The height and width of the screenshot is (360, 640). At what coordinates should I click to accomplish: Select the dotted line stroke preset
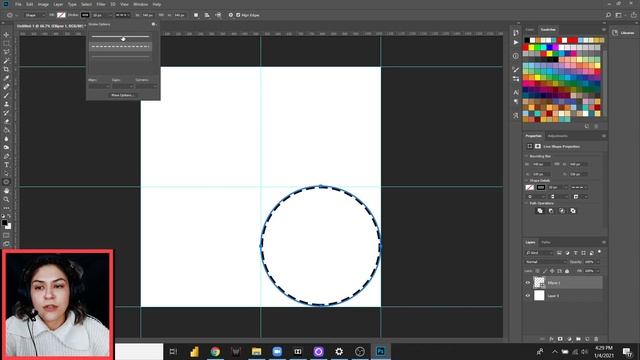click(120, 56)
